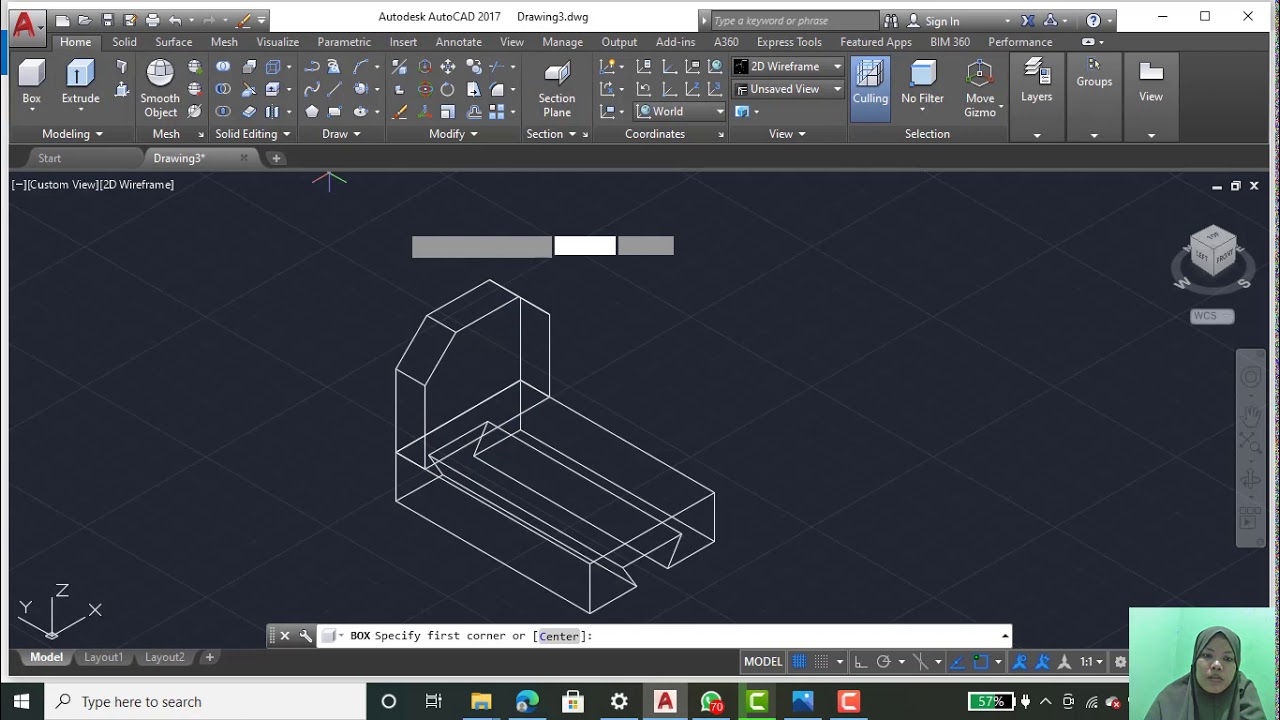Undo the last action
Screen dimensions: 1280x720
click(x=176, y=20)
